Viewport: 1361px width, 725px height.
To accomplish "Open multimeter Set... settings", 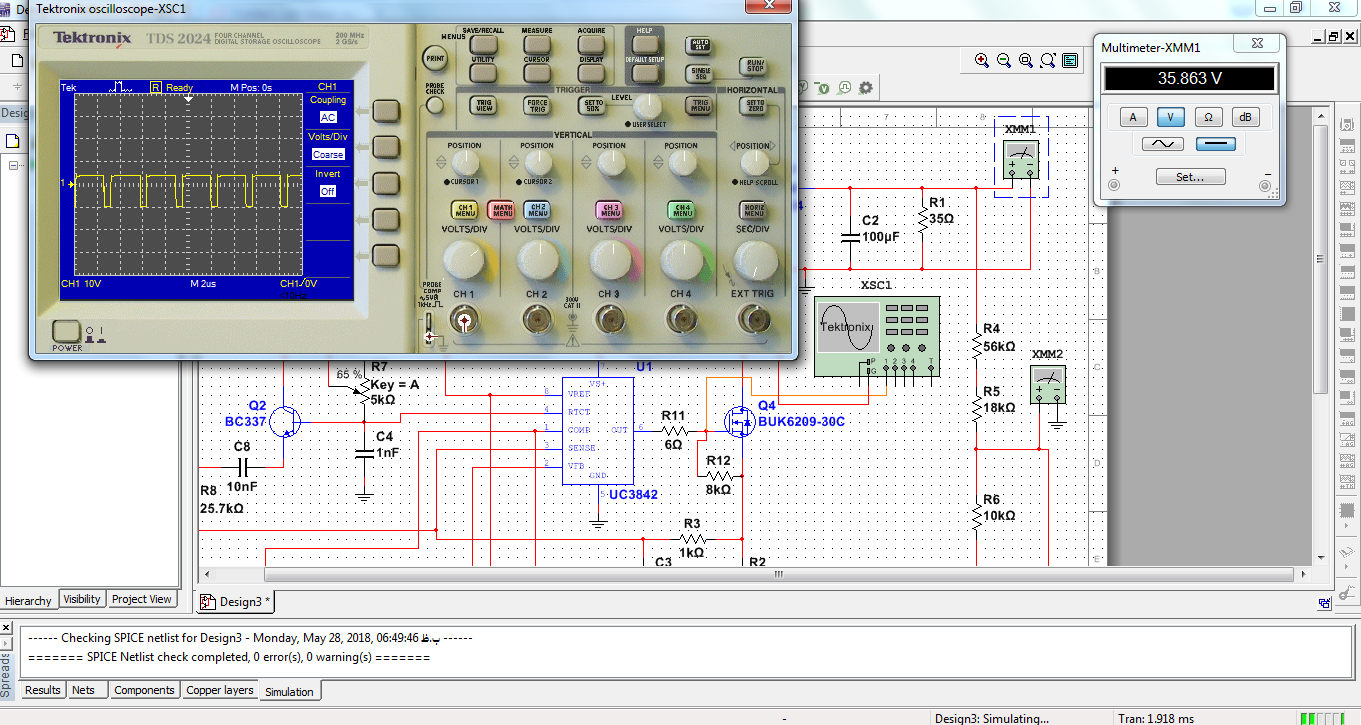I will [1190, 177].
